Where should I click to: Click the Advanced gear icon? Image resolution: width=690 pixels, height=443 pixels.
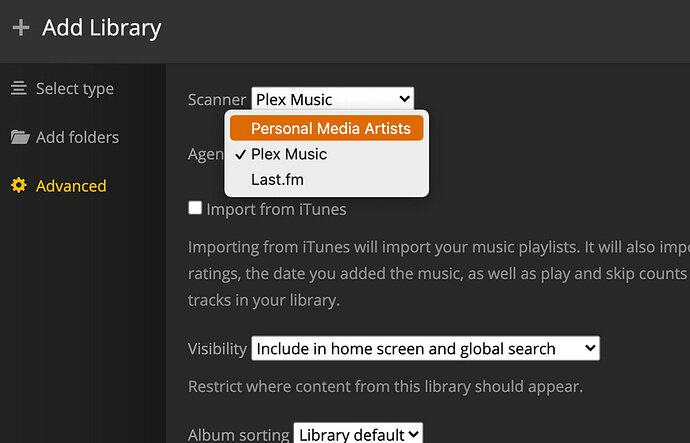[18, 185]
